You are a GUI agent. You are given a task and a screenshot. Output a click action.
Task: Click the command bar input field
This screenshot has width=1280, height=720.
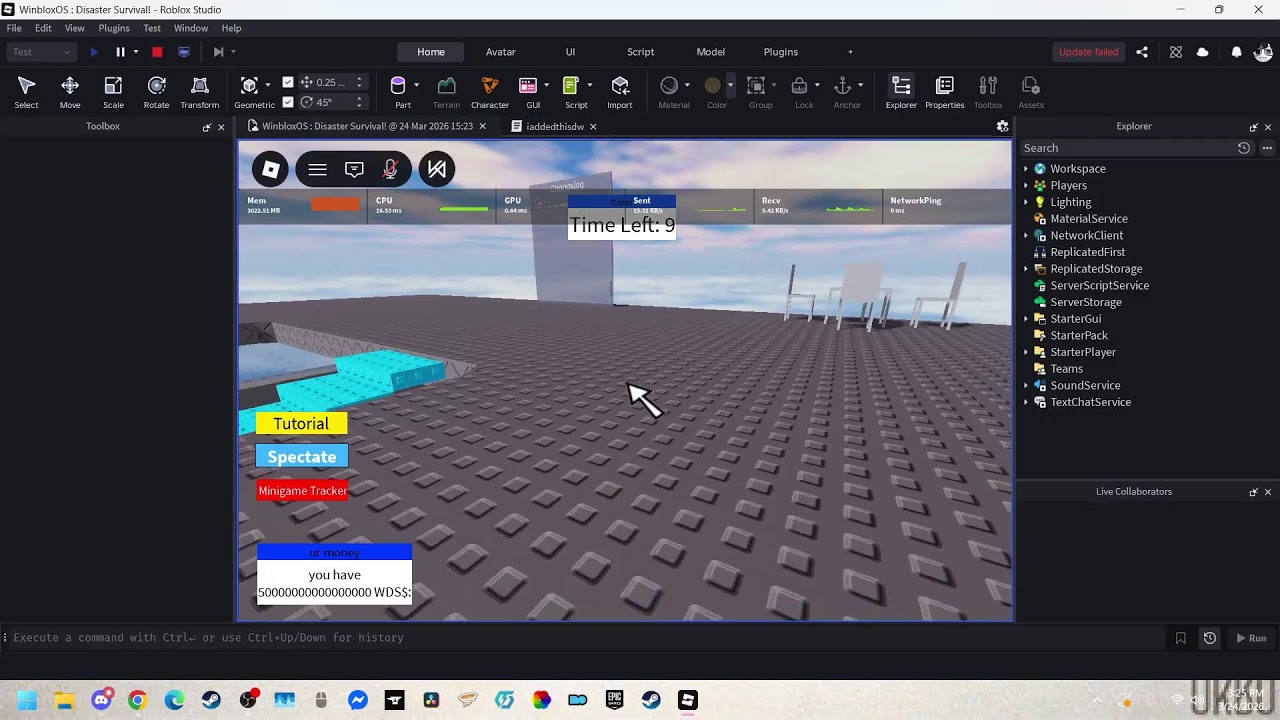tap(585, 638)
